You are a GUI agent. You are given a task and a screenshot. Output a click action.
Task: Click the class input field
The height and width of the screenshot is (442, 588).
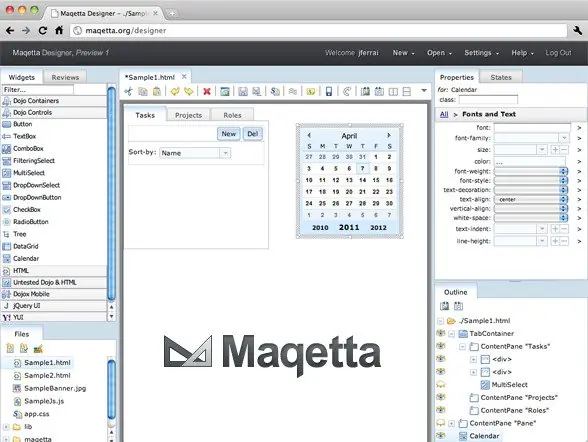(x=488, y=100)
